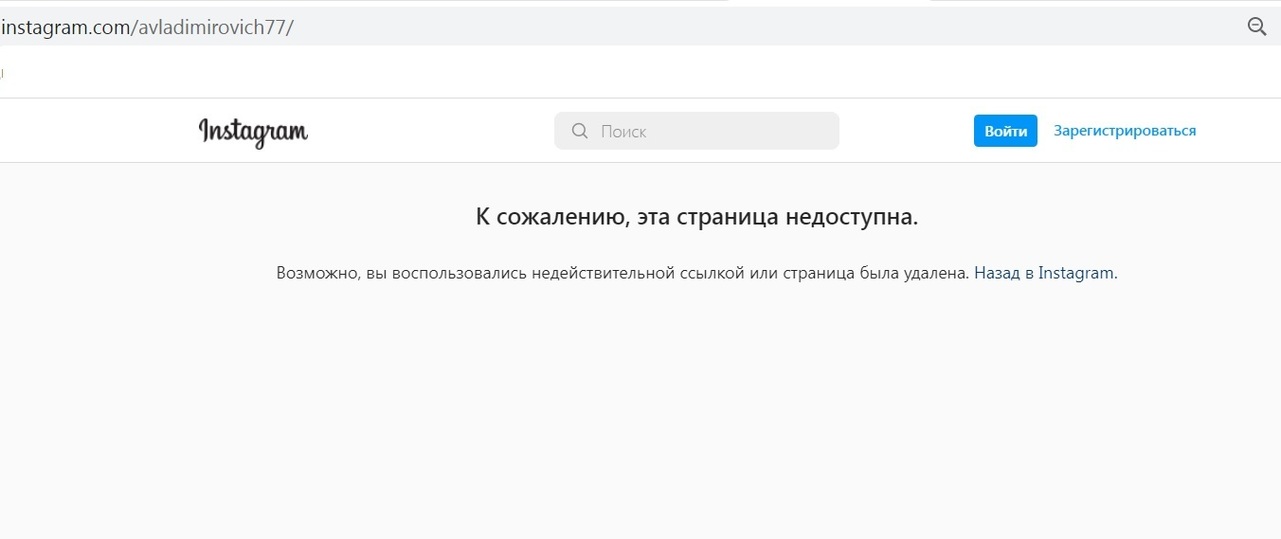Click the magnifier icon inside Поиск box
Image resolution: width=1281 pixels, height=539 pixels.
pyautogui.click(x=579, y=131)
